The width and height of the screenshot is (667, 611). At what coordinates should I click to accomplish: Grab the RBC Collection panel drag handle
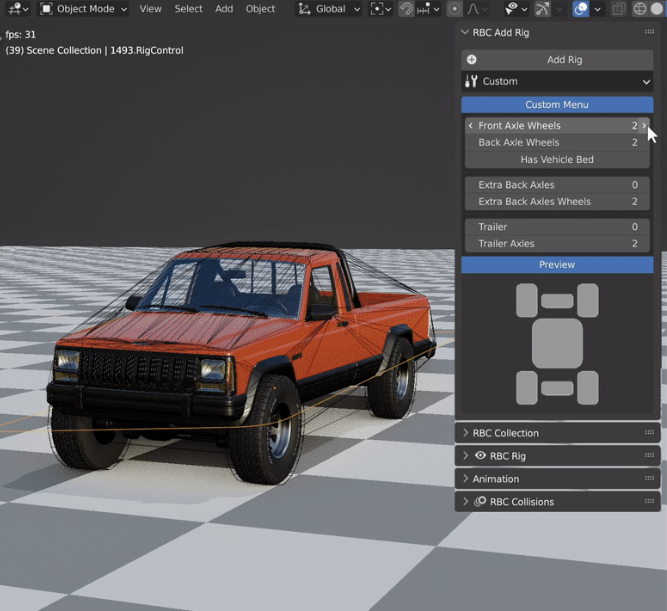(x=649, y=432)
